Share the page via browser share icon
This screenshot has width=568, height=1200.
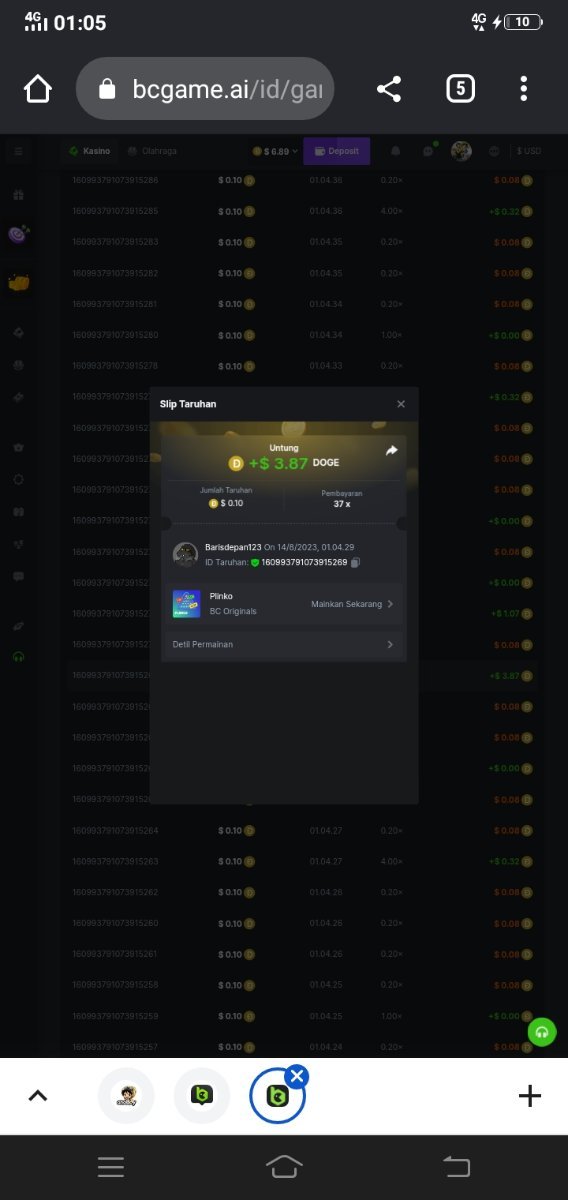click(x=389, y=89)
